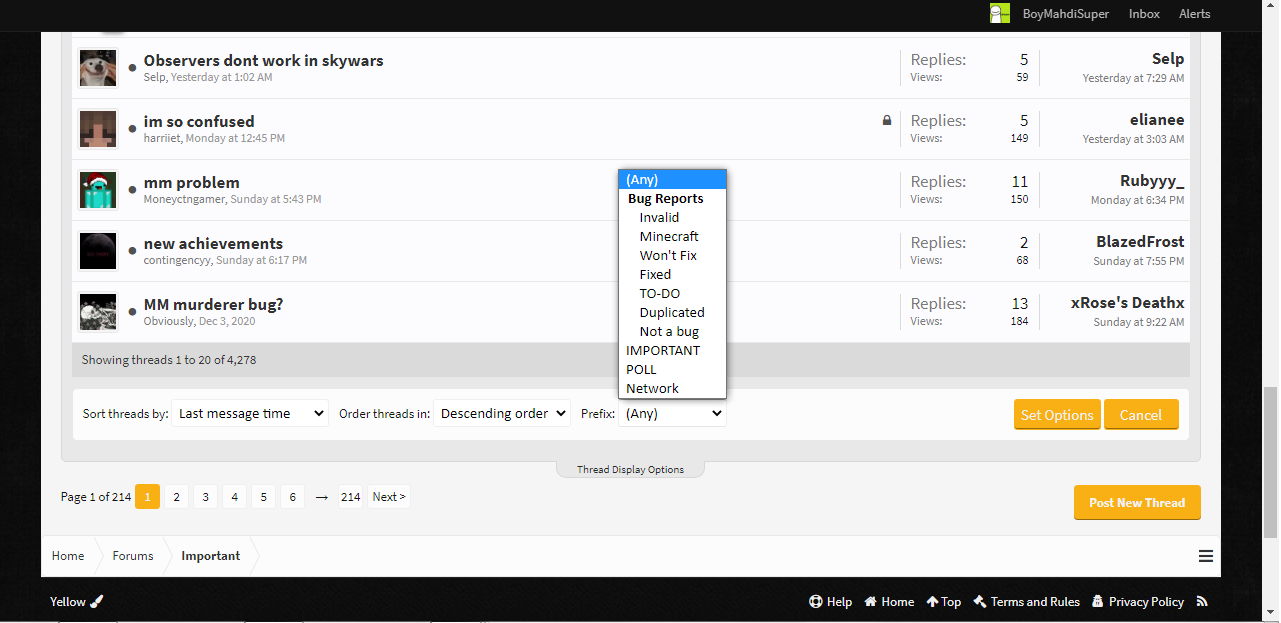This screenshot has width=1281, height=623.
Task: Open Selp's avatar on Observers thread
Action: pyautogui.click(x=98, y=68)
